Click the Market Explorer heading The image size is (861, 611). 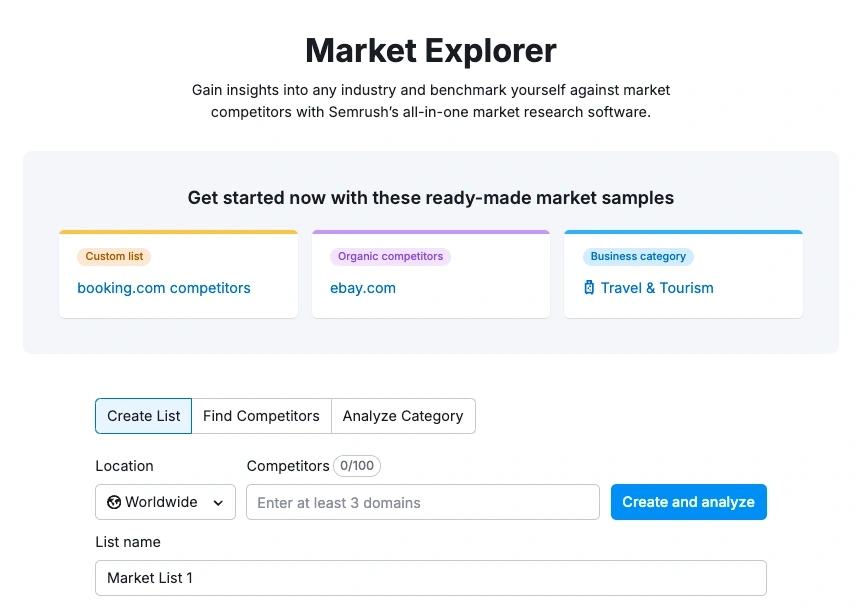coord(431,51)
